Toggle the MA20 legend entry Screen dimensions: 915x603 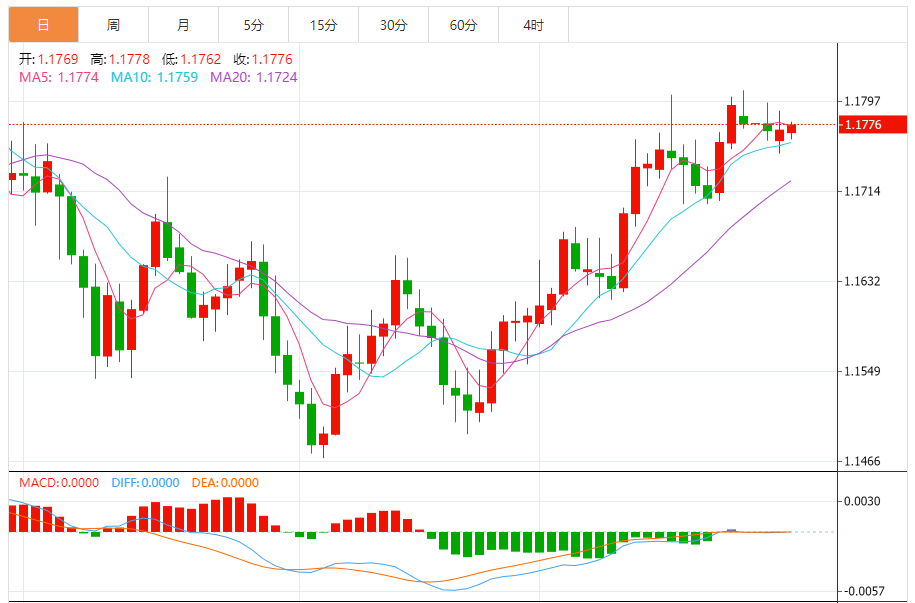tap(253, 77)
